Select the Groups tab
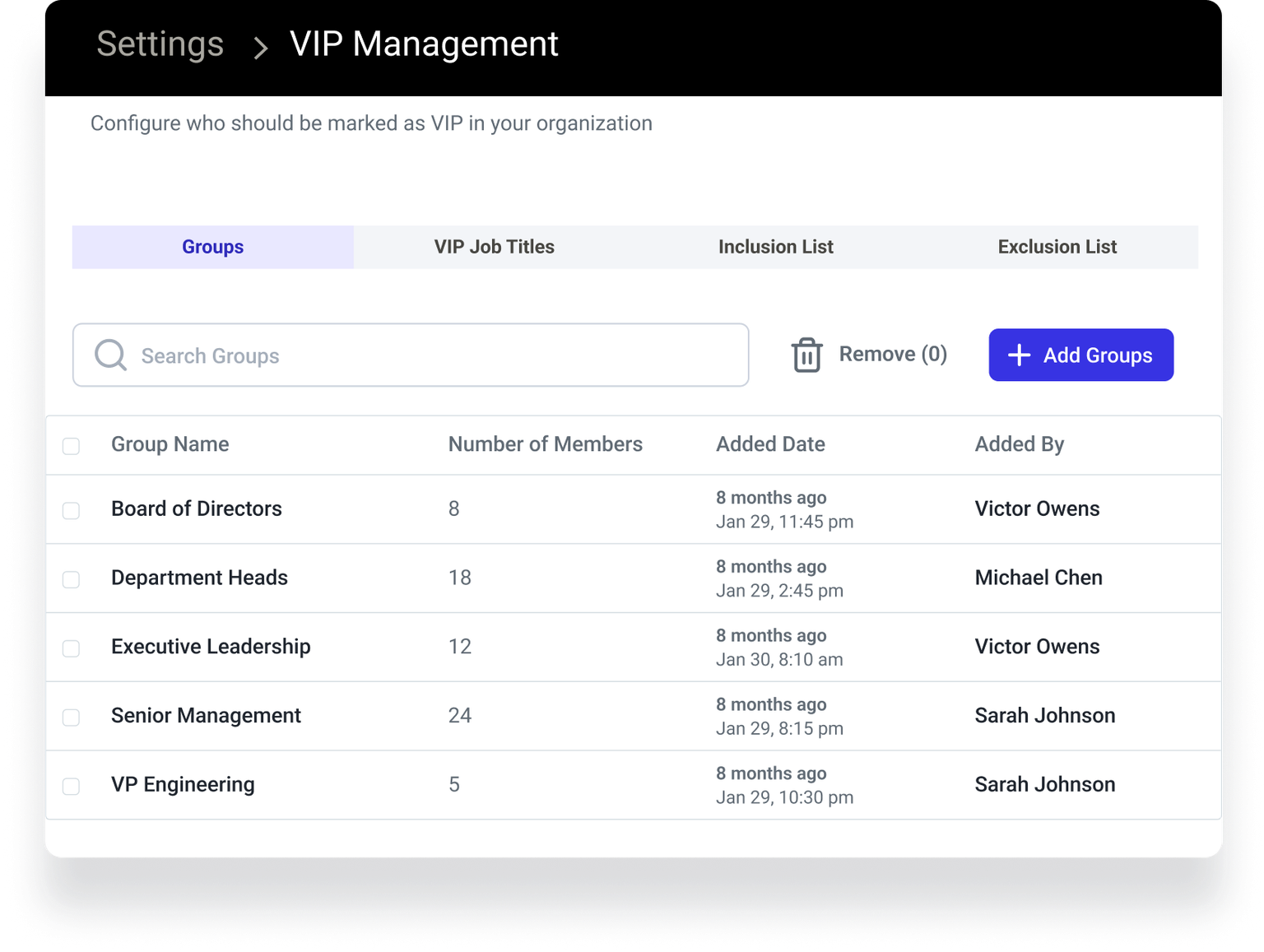Screen dimensions: 1264x952 [212, 247]
